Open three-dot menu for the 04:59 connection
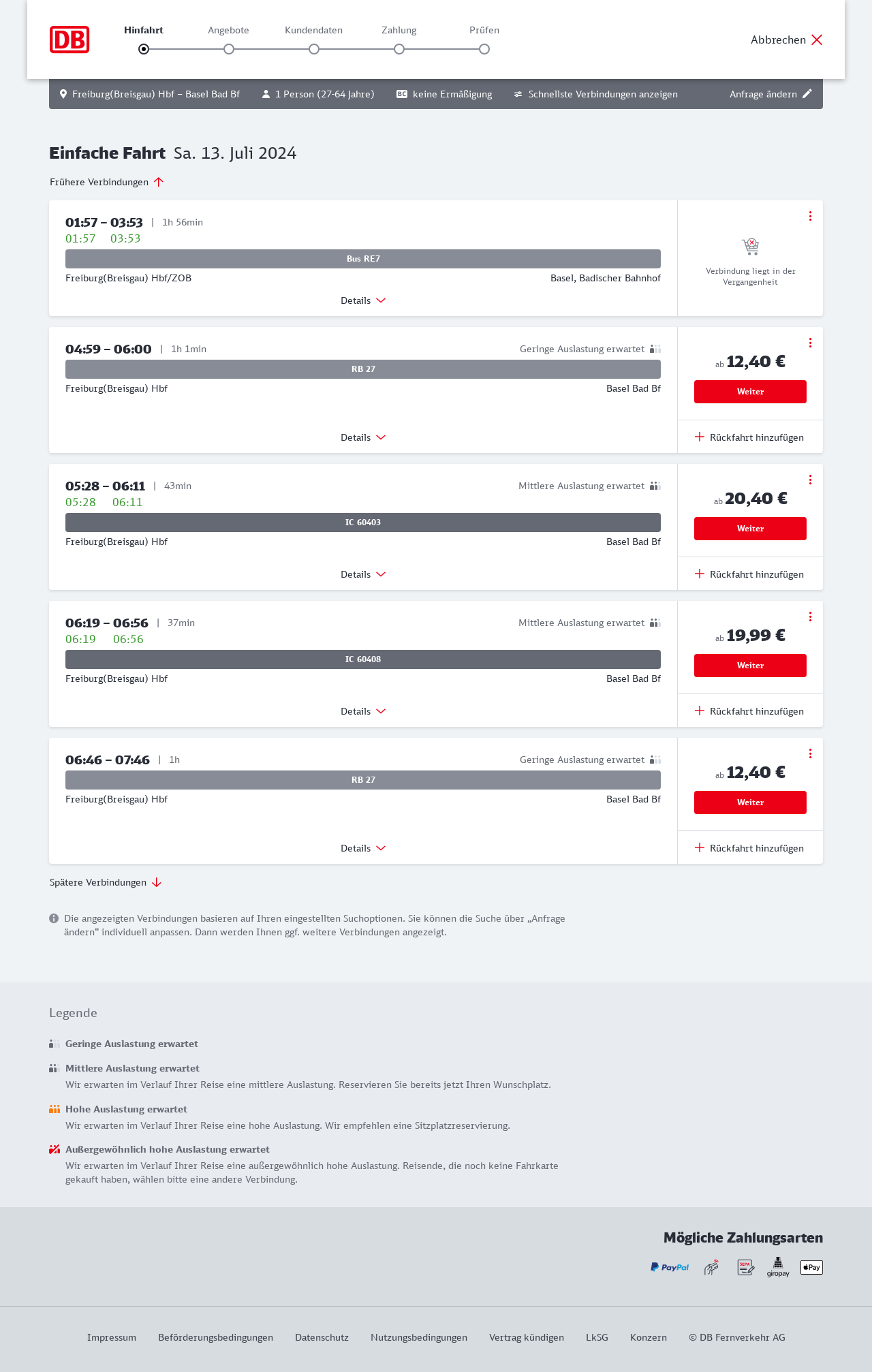Viewport: 872px width, 1372px height. [810, 343]
